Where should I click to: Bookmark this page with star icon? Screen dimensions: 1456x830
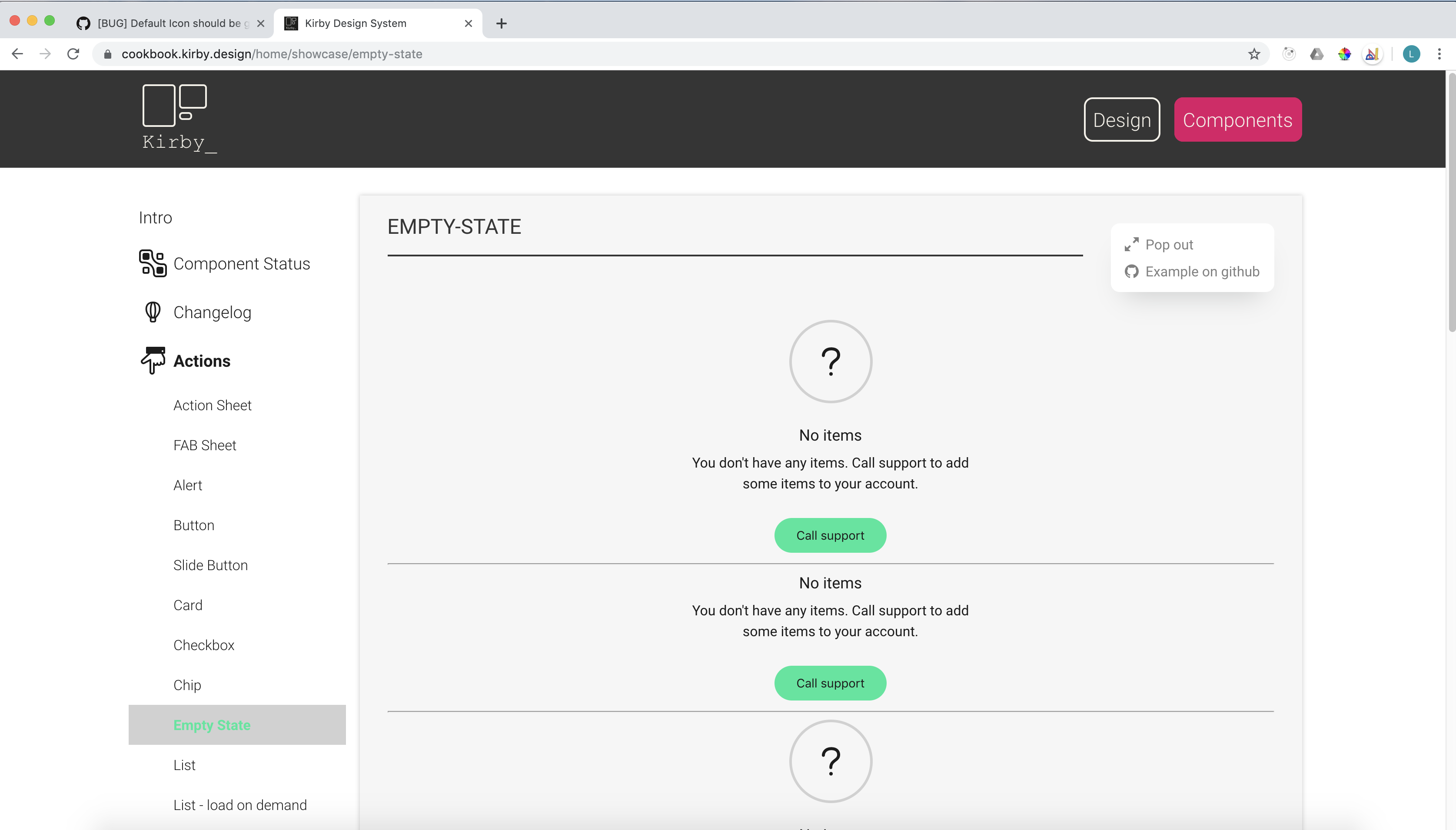(x=1253, y=54)
